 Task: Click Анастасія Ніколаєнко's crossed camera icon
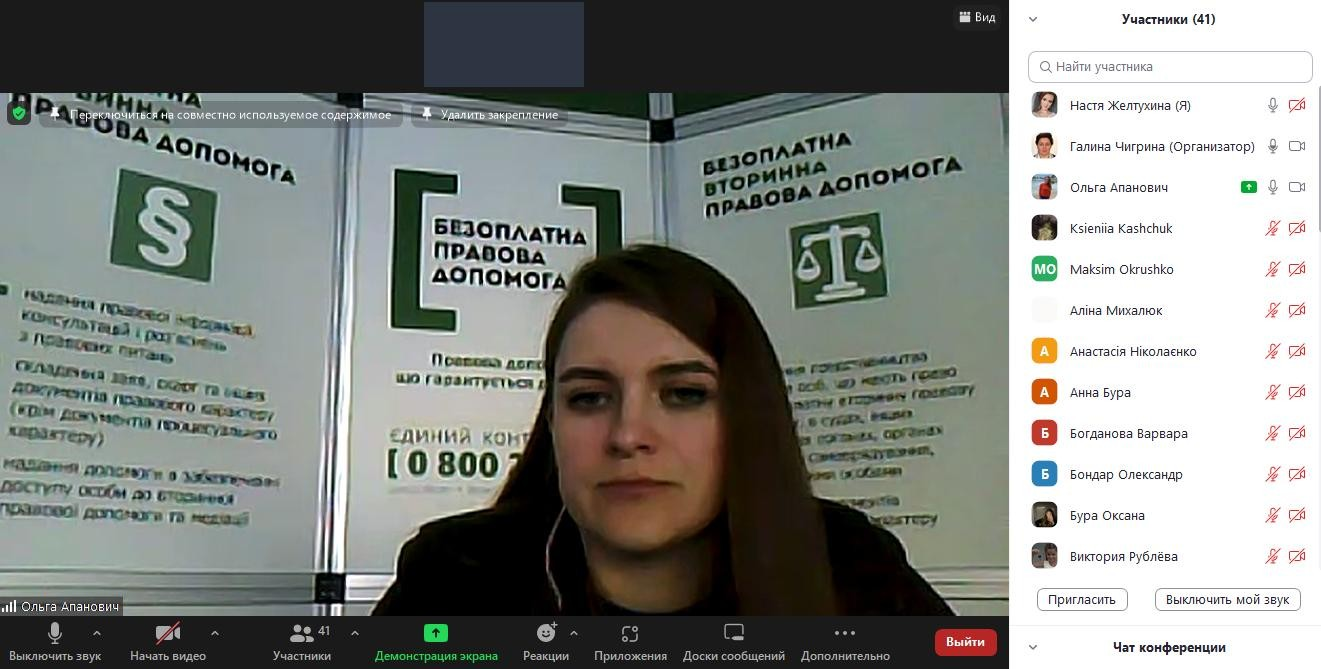click(1297, 351)
